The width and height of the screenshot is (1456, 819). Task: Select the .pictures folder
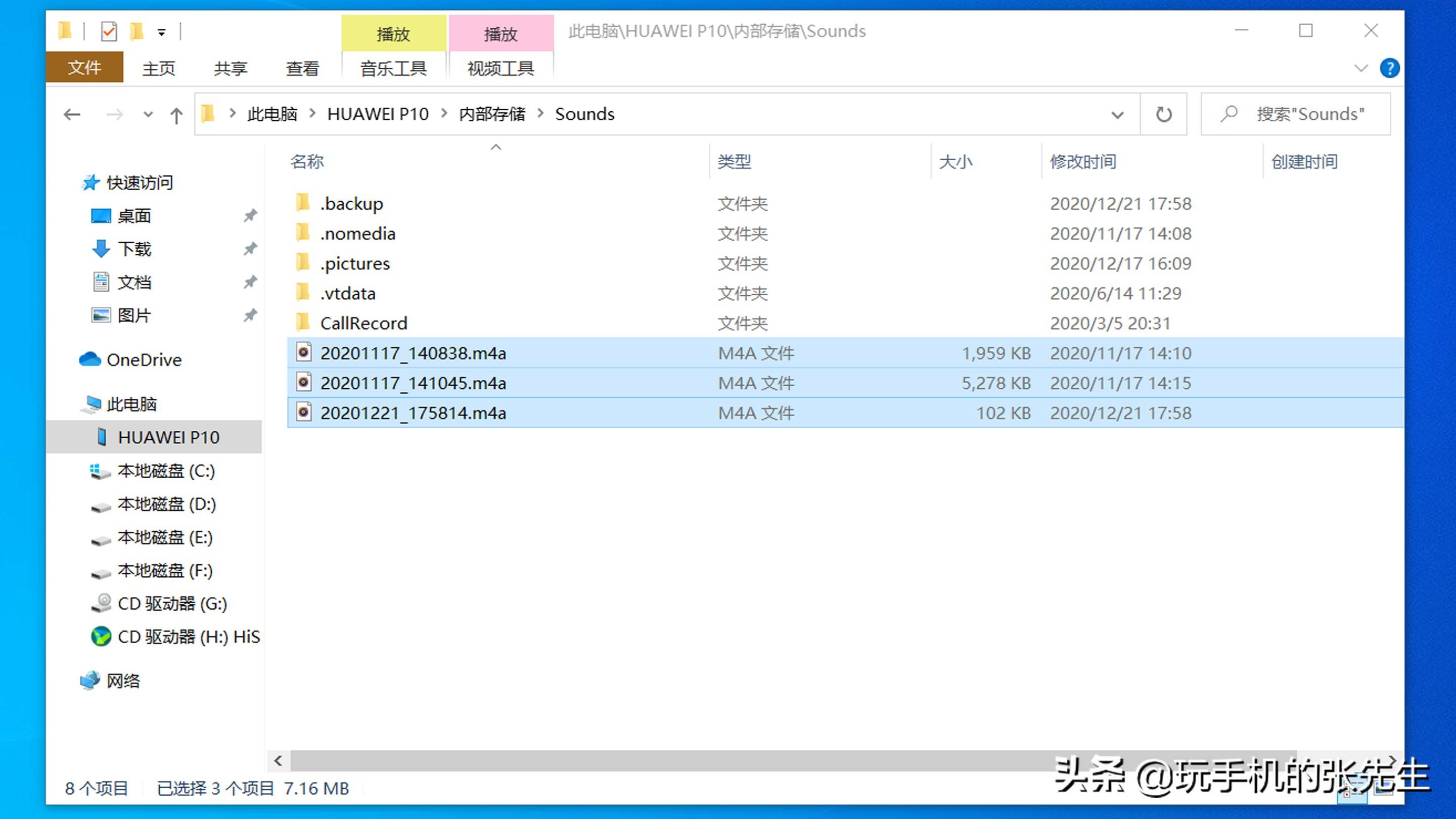tap(846, 263)
